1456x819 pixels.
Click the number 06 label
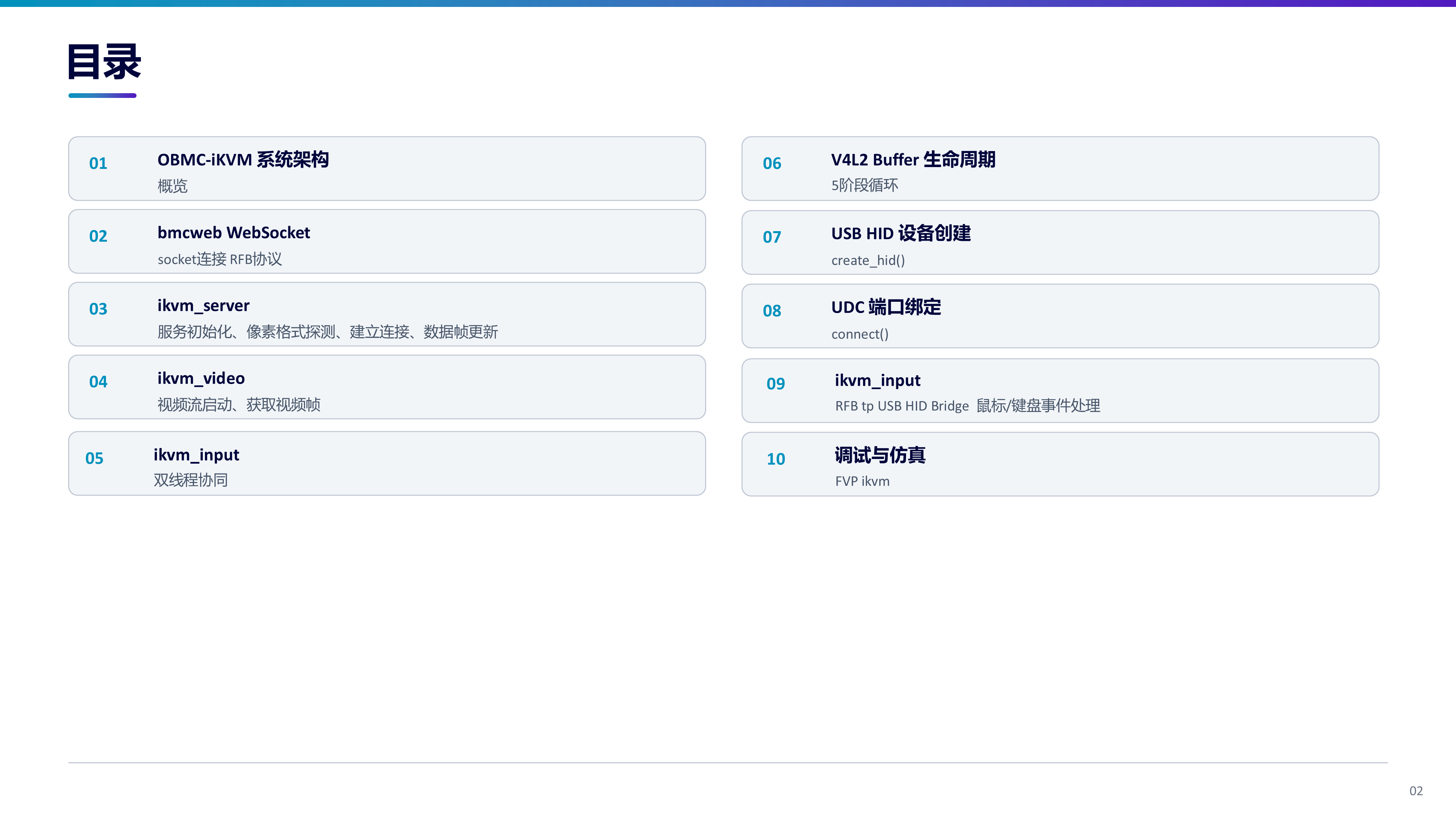click(772, 163)
